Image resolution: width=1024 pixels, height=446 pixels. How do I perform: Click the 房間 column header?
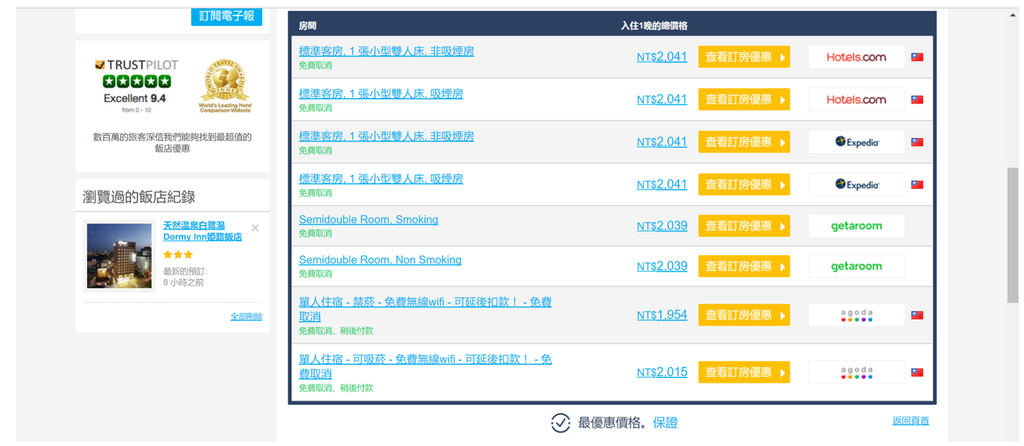[x=308, y=26]
